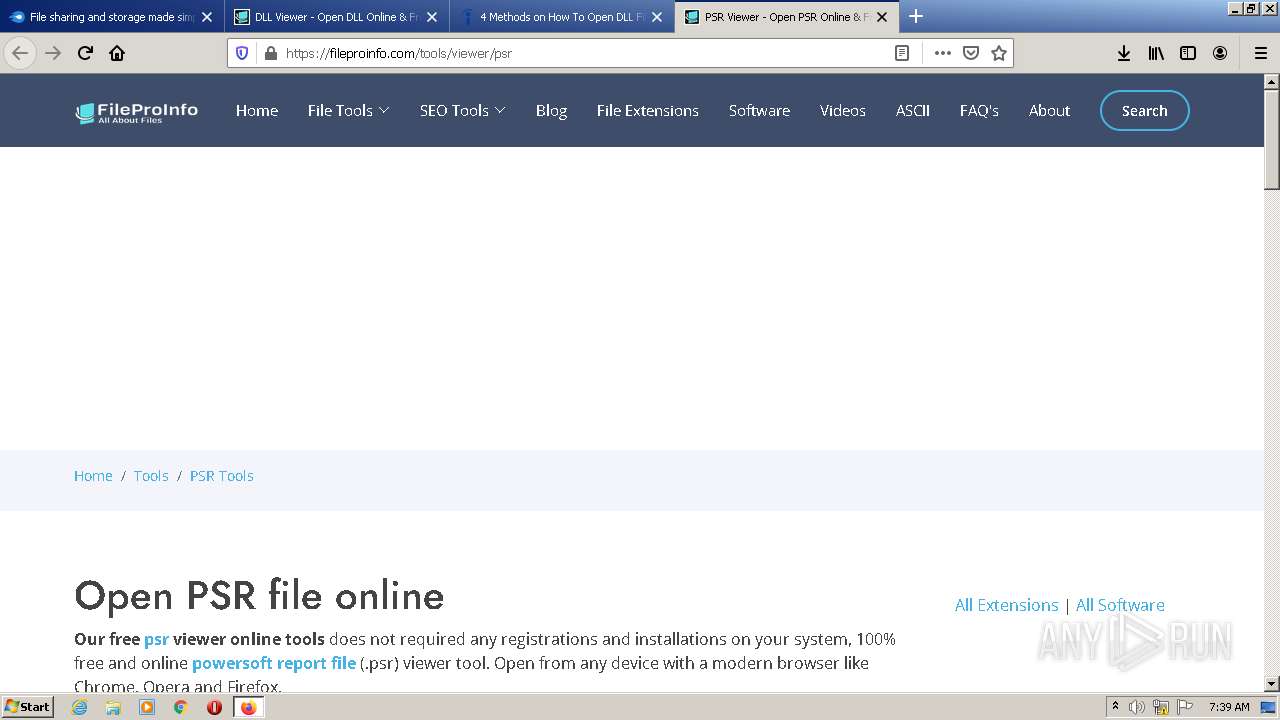The width and height of the screenshot is (1280, 720).
Task: Open All Extensions link
Action: coord(1006,605)
